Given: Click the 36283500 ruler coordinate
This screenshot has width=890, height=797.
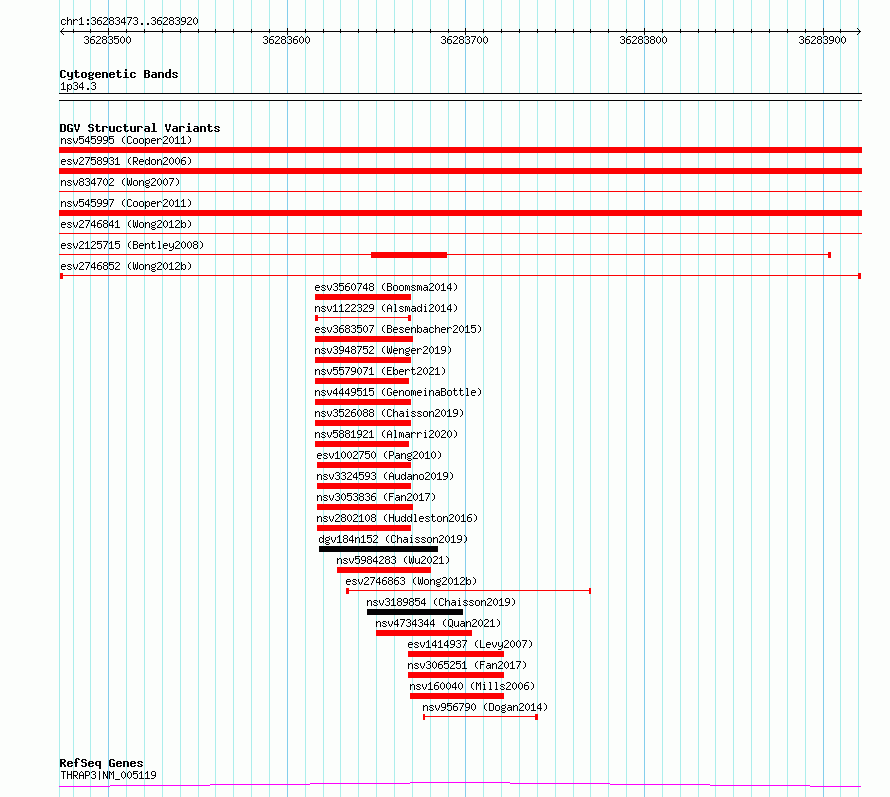Looking at the screenshot, I should click(107, 40).
